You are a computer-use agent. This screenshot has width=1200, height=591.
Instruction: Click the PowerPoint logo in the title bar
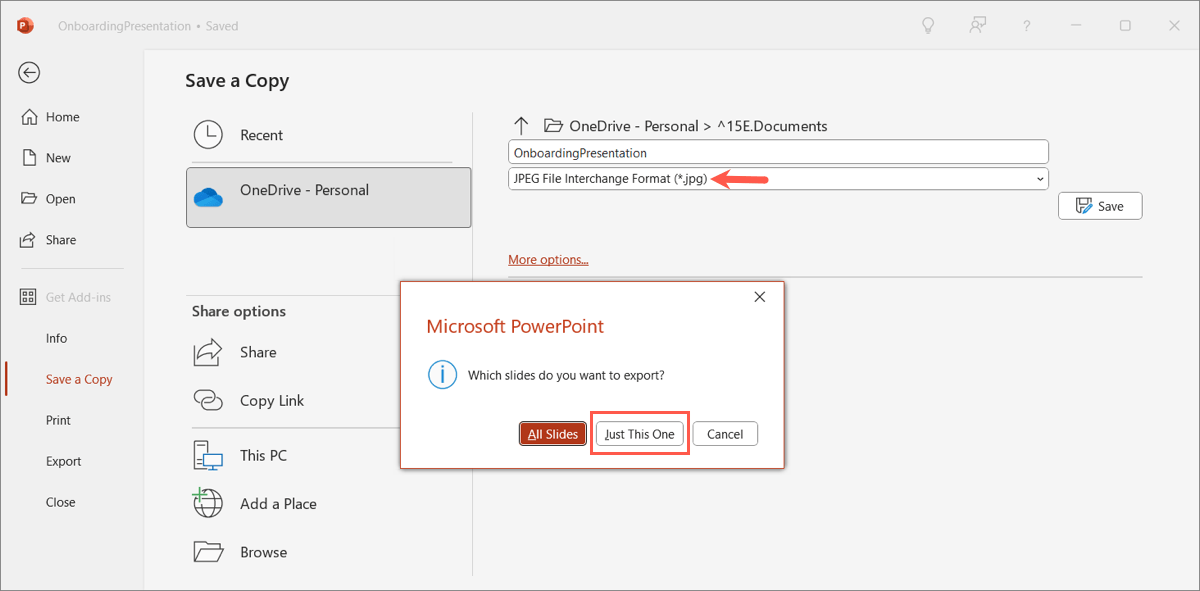pos(25,26)
